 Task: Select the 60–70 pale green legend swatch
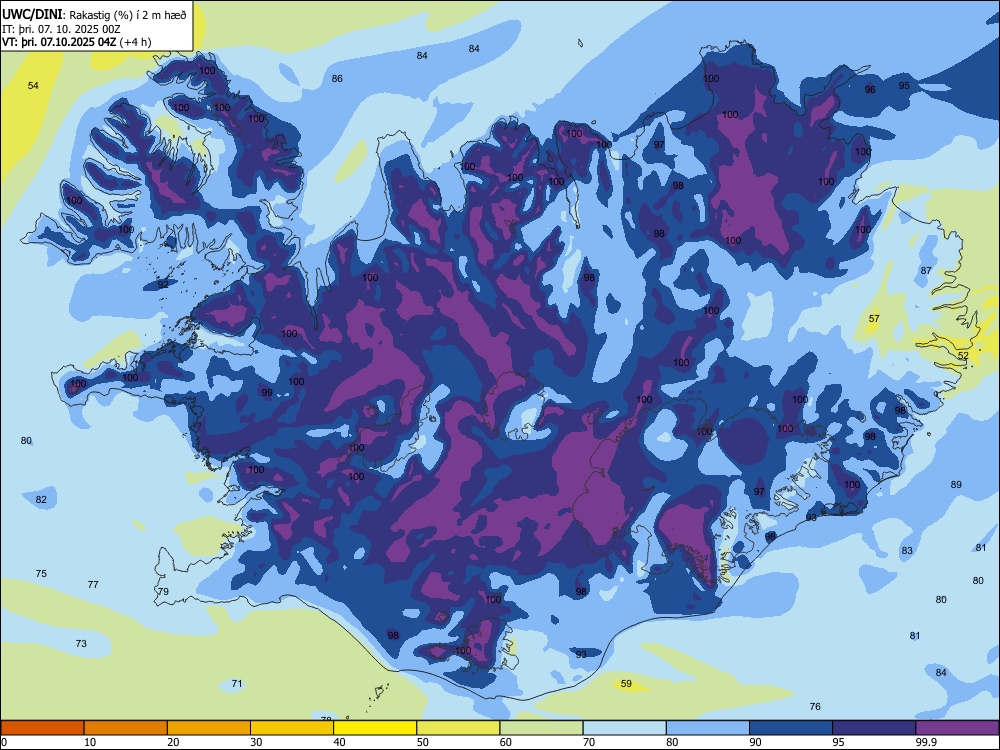[541, 728]
